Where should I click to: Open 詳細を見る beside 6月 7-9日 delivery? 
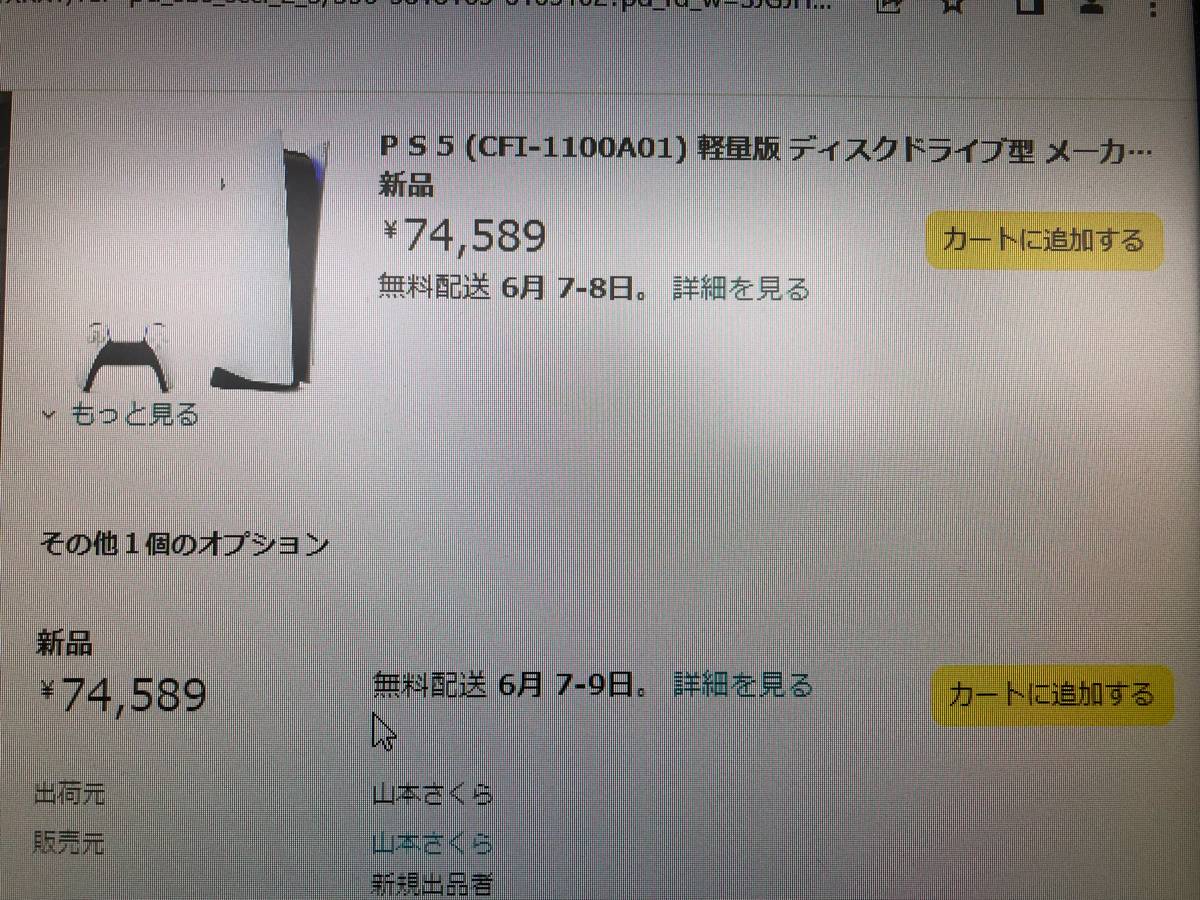(742, 685)
